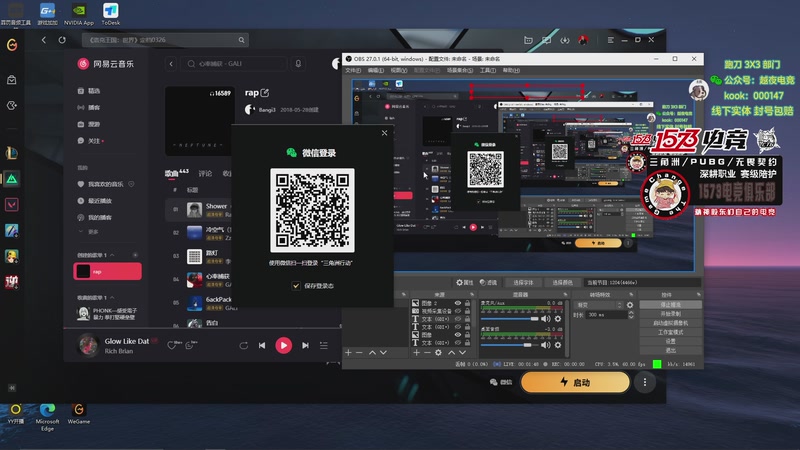
Task: Select rap playlist in music sidebar
Action: coord(108,271)
